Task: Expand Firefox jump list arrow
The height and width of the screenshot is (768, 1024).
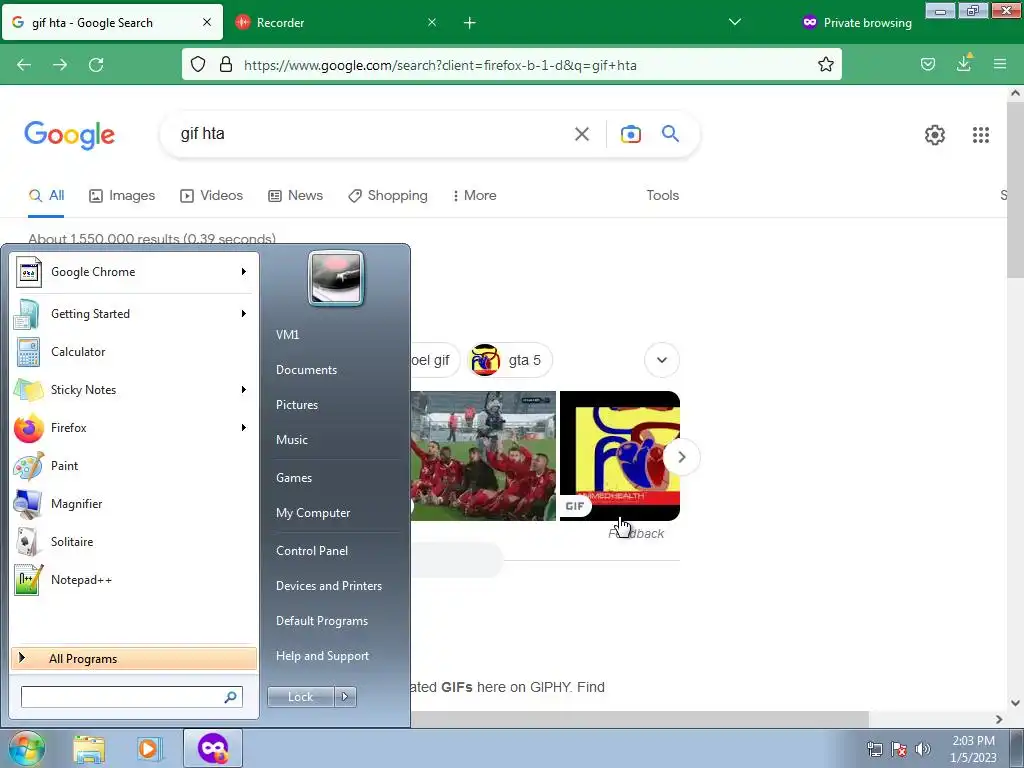Action: [244, 427]
